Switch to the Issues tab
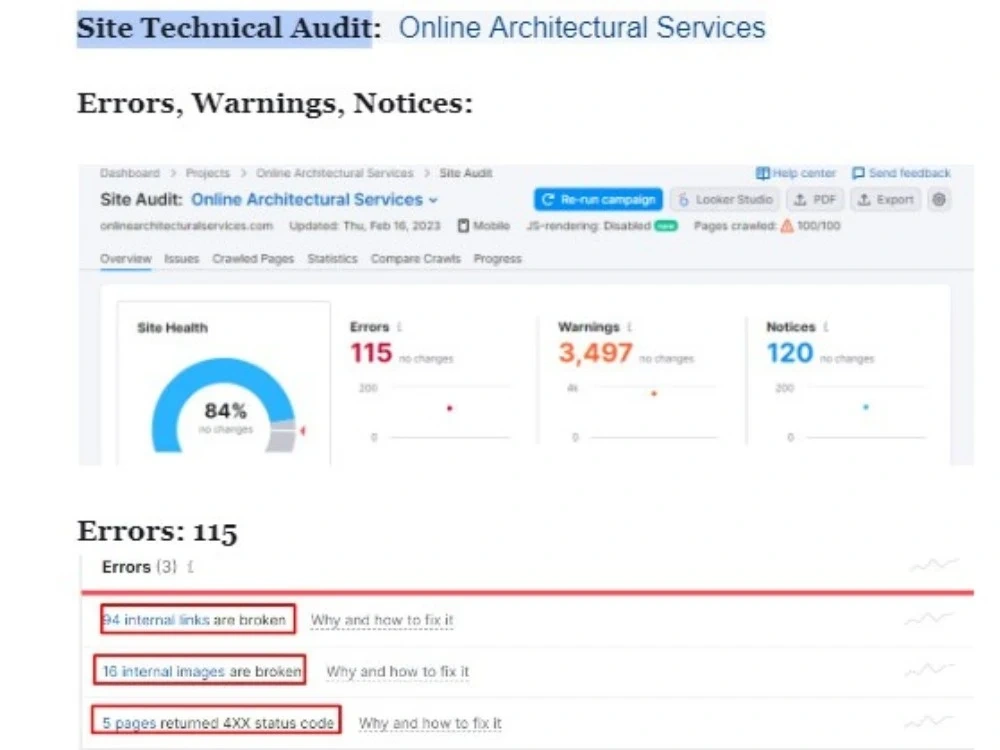The height and width of the screenshot is (750, 1000). point(182,258)
